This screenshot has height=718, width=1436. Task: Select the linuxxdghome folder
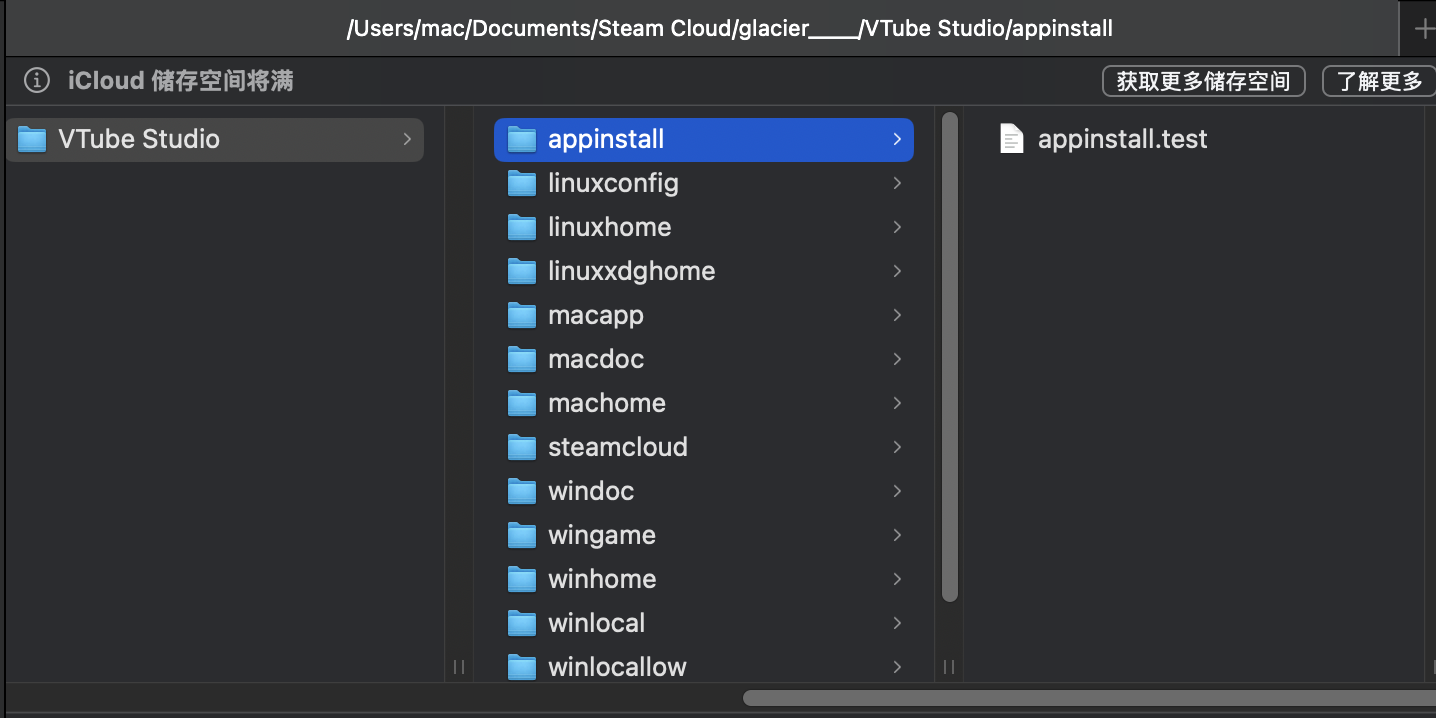(631, 271)
